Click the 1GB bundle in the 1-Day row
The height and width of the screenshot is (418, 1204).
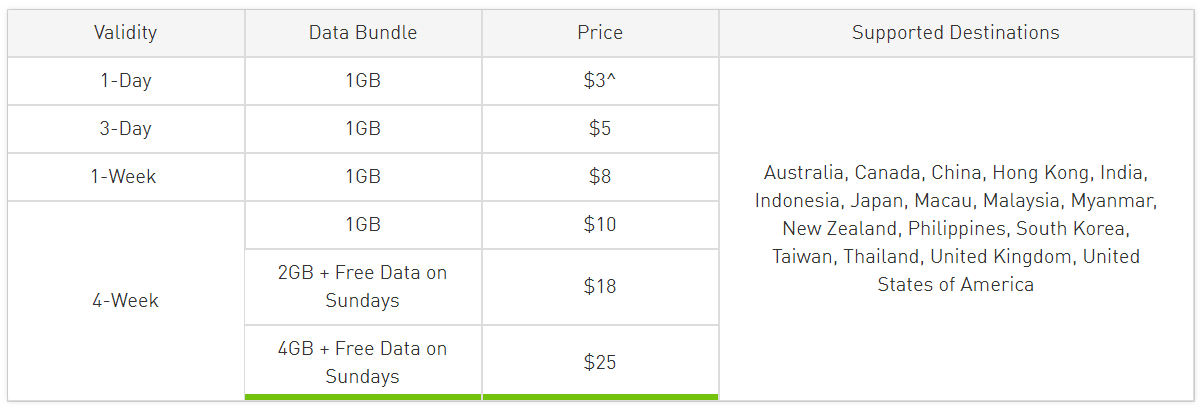pyautogui.click(x=363, y=81)
